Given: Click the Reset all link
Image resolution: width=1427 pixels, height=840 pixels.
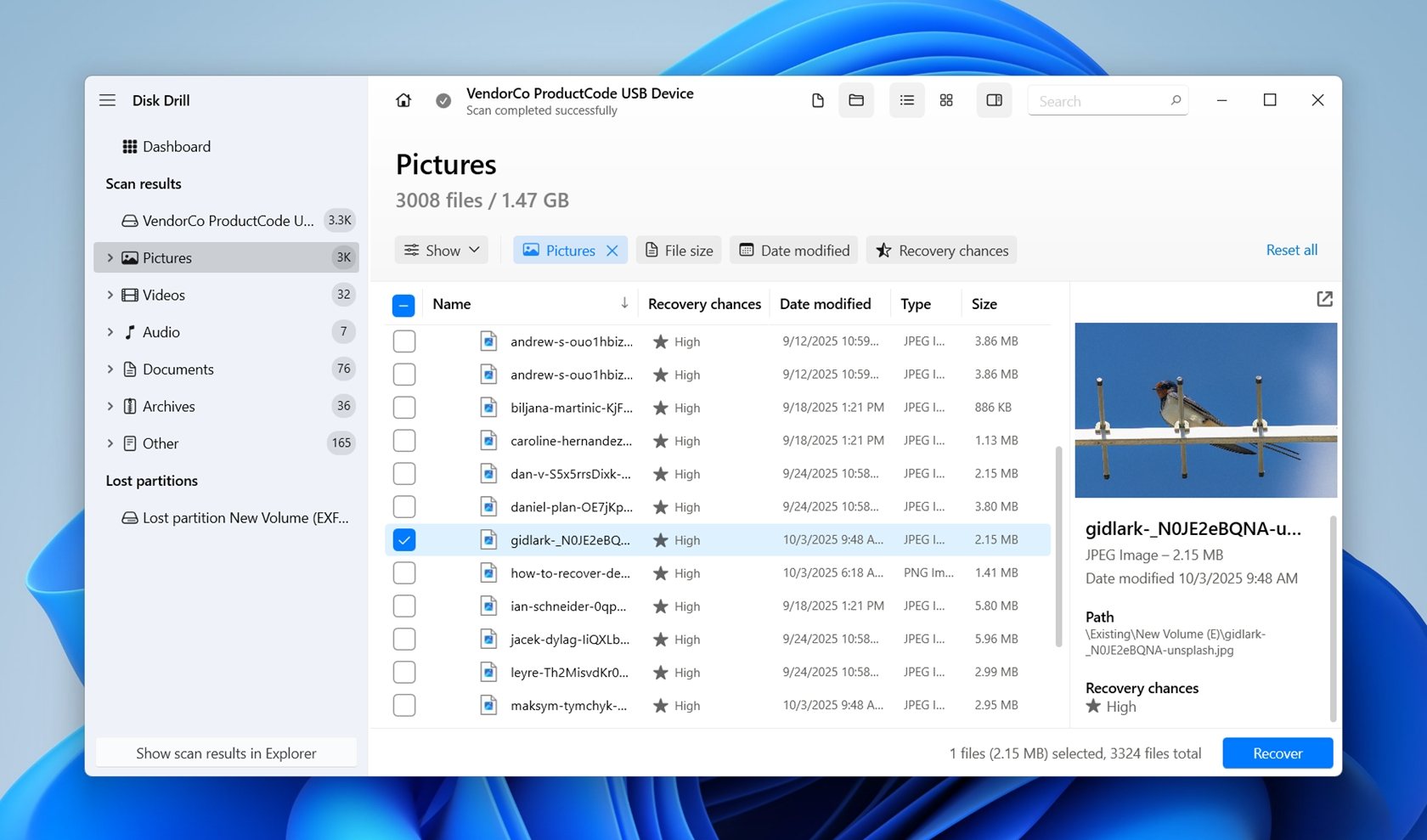Looking at the screenshot, I should tap(1291, 250).
